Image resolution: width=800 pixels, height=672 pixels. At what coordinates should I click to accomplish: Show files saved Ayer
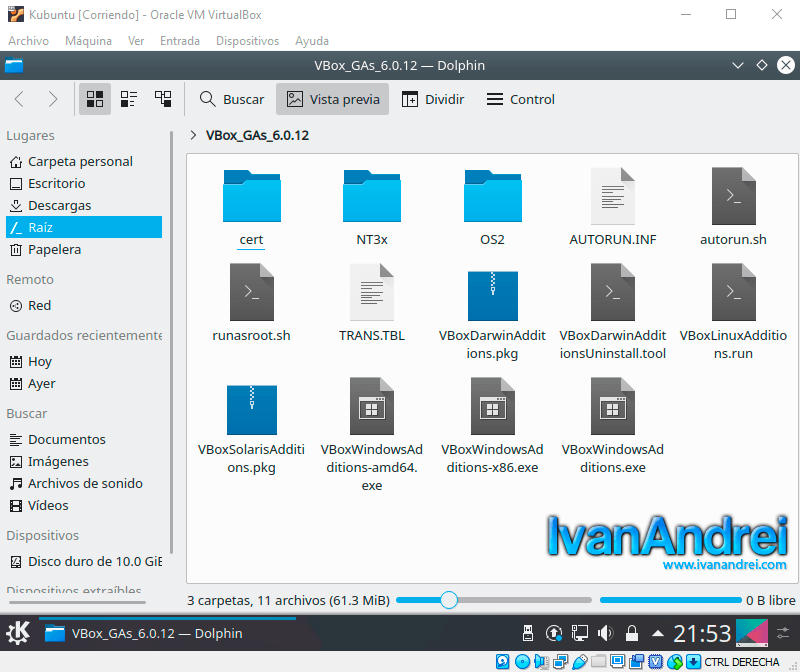84,383
